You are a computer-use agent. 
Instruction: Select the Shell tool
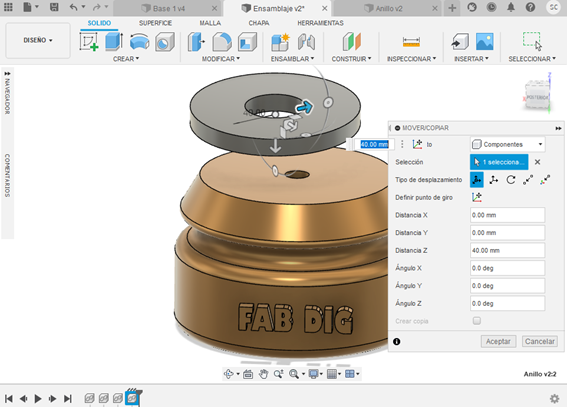click(247, 42)
